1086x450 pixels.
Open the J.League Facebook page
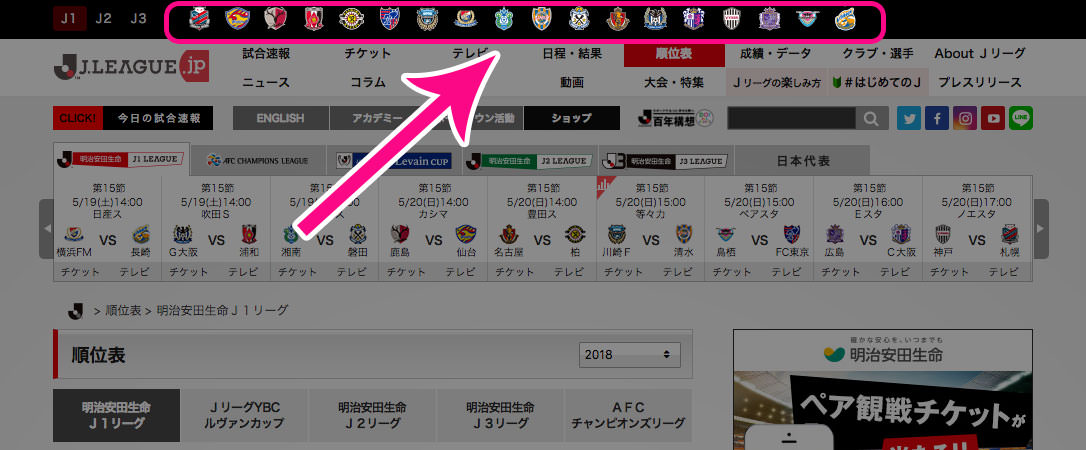click(x=936, y=118)
